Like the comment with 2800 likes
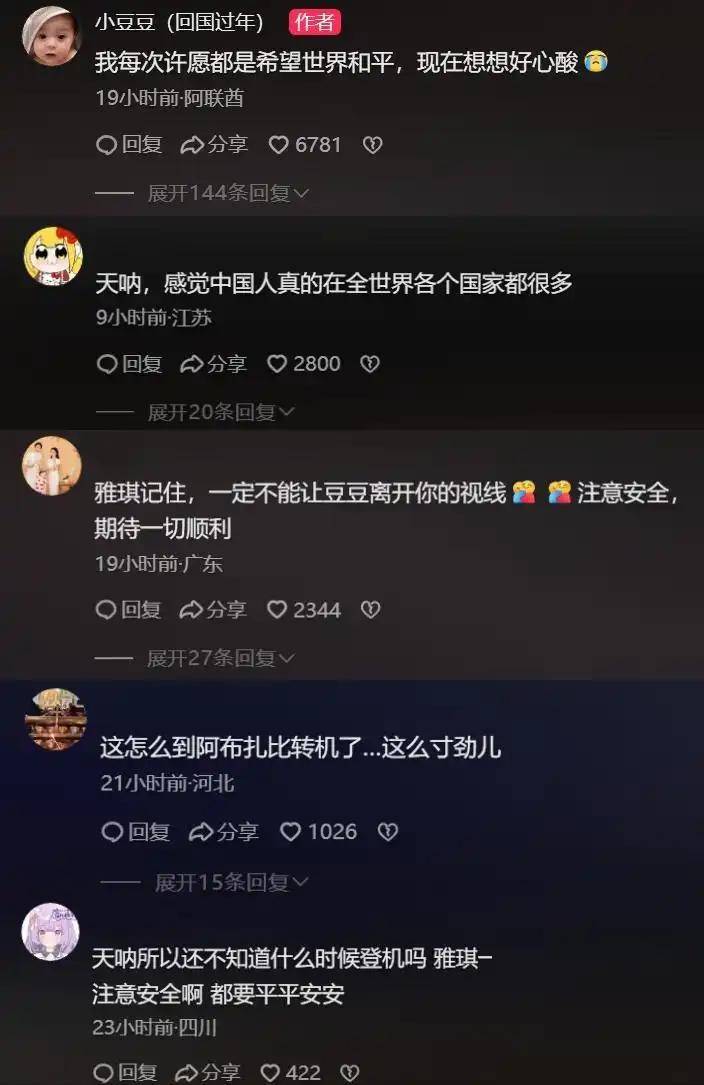This screenshot has height=1085, width=704. (304, 364)
